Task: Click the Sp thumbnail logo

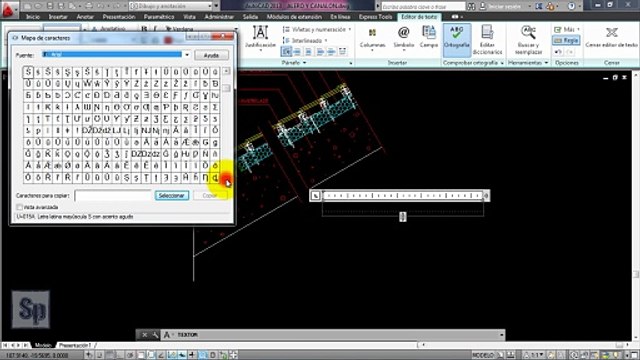Action: click(31, 309)
